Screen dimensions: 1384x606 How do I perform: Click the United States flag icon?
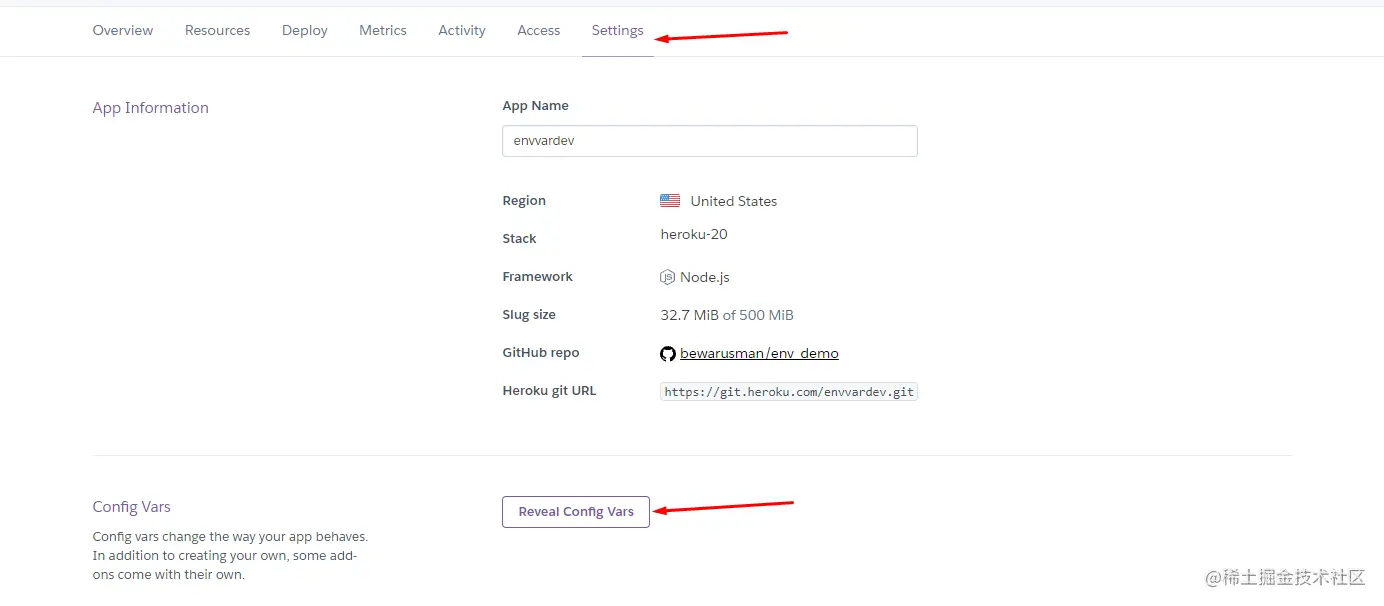pos(670,201)
